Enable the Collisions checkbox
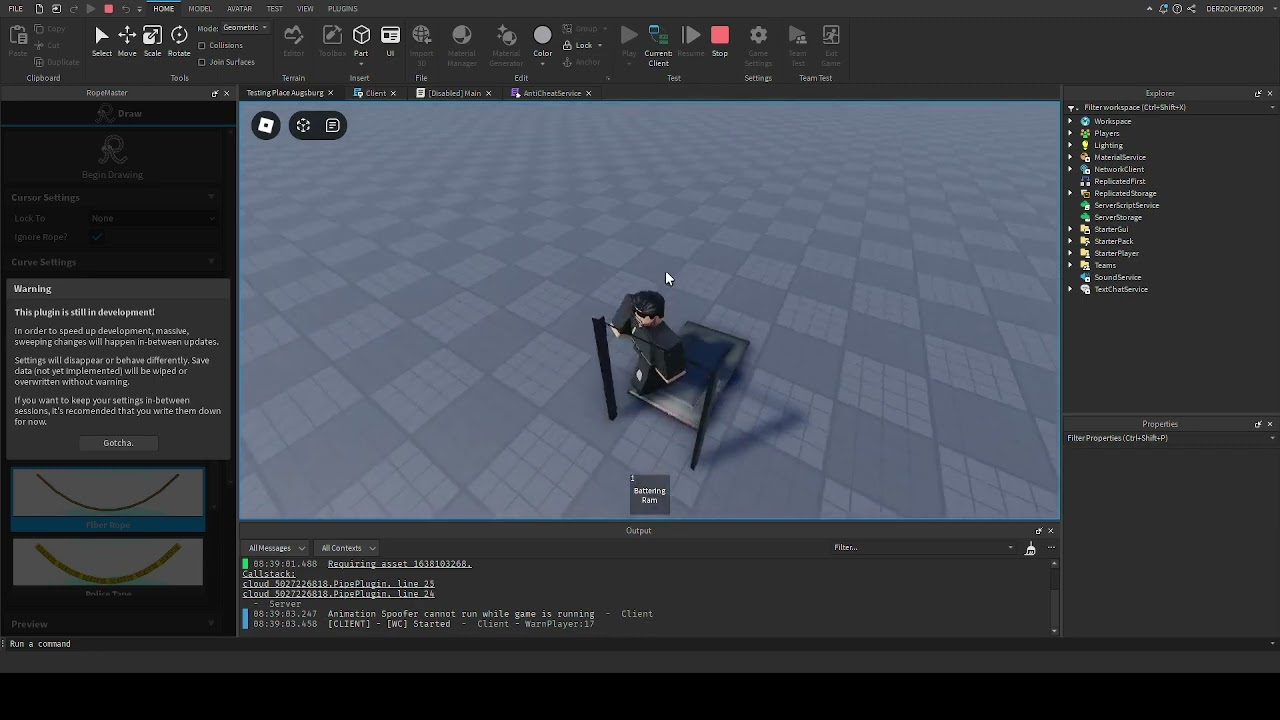Screen dimensions: 1280x720 [202, 46]
